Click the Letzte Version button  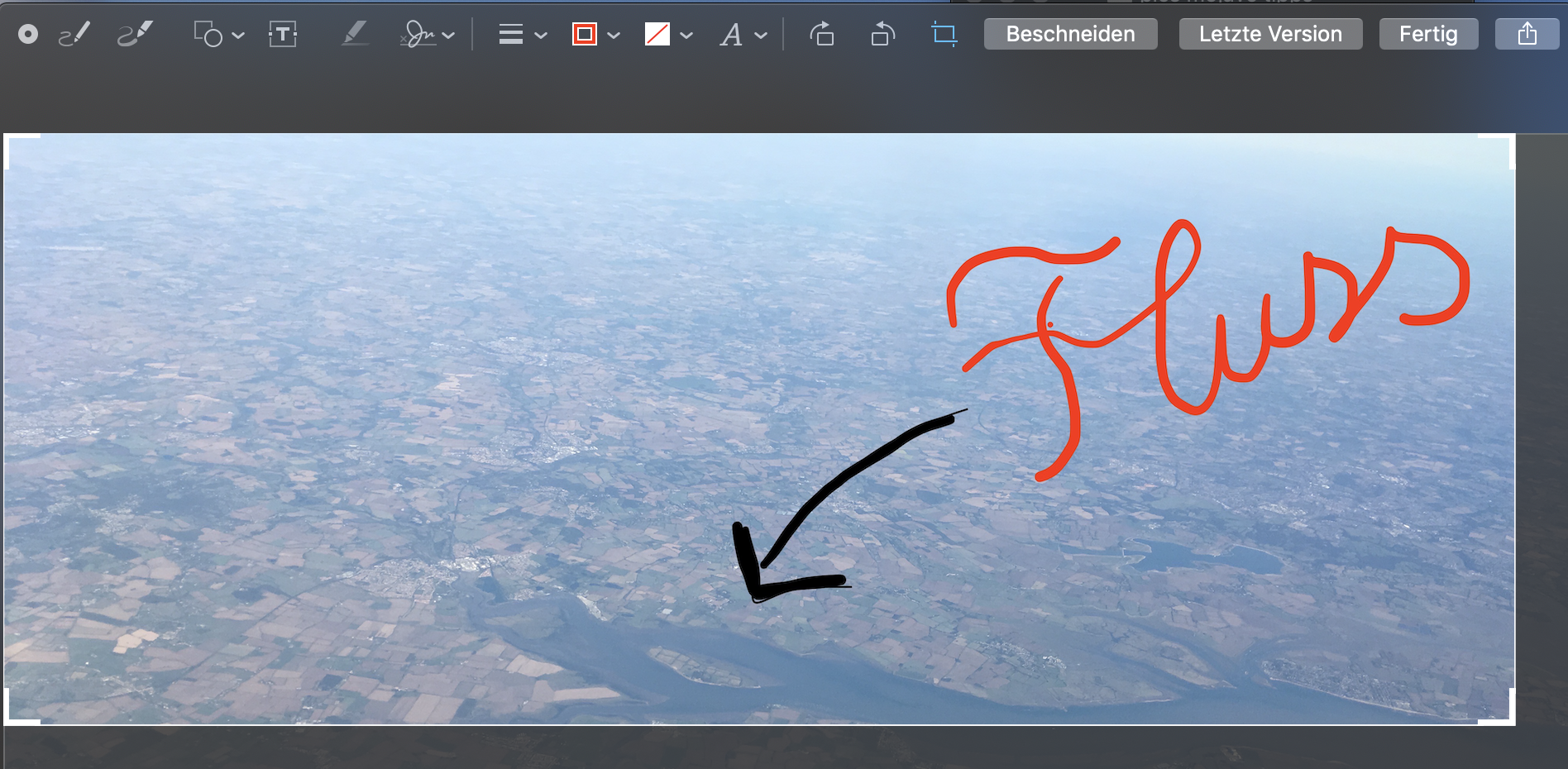(x=1270, y=35)
